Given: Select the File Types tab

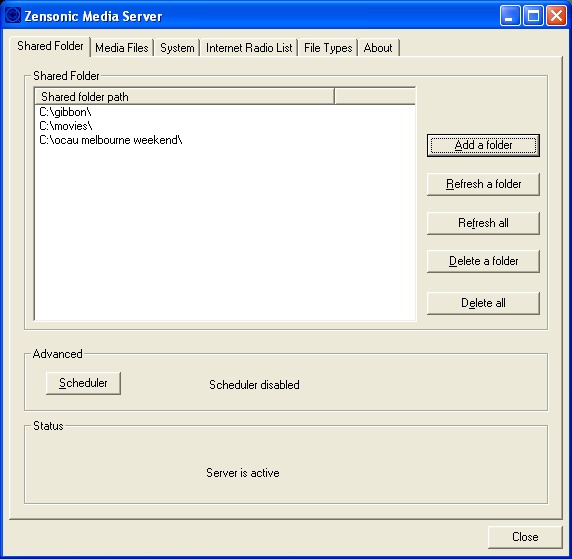Looking at the screenshot, I should tap(328, 48).
